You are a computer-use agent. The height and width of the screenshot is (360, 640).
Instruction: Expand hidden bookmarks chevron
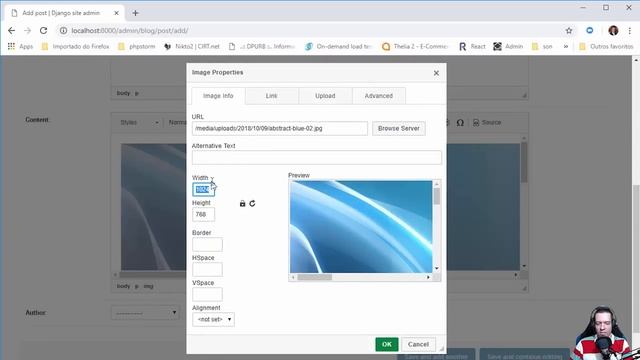(566, 47)
